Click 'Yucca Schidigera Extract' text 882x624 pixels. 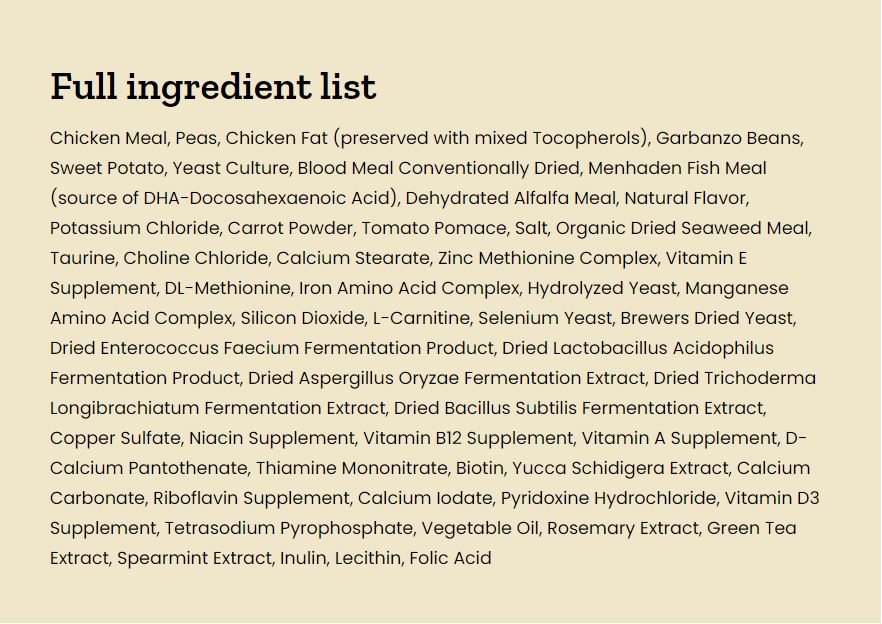pyautogui.click(x=620, y=468)
